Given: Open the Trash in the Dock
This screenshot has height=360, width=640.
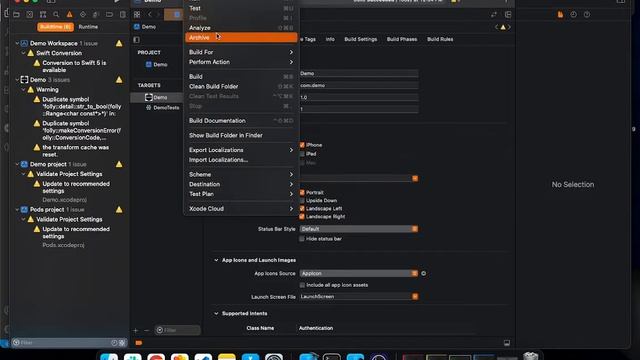Looking at the screenshot, I should pyautogui.click(x=531, y=356).
